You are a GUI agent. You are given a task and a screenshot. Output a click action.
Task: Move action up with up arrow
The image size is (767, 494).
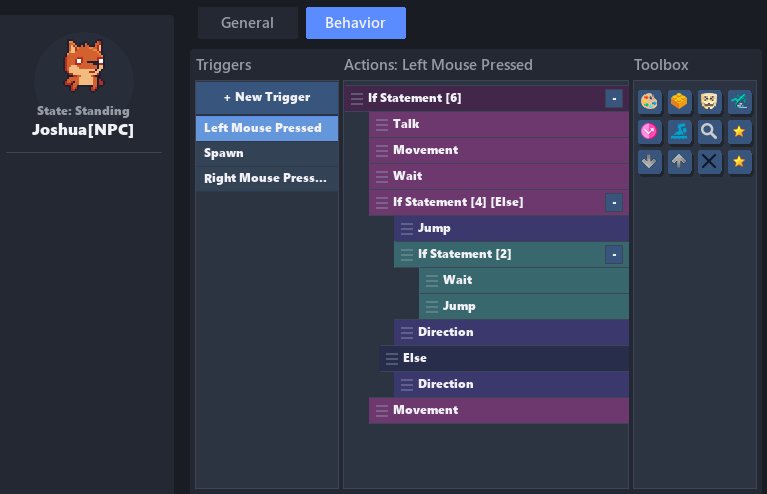click(680, 162)
